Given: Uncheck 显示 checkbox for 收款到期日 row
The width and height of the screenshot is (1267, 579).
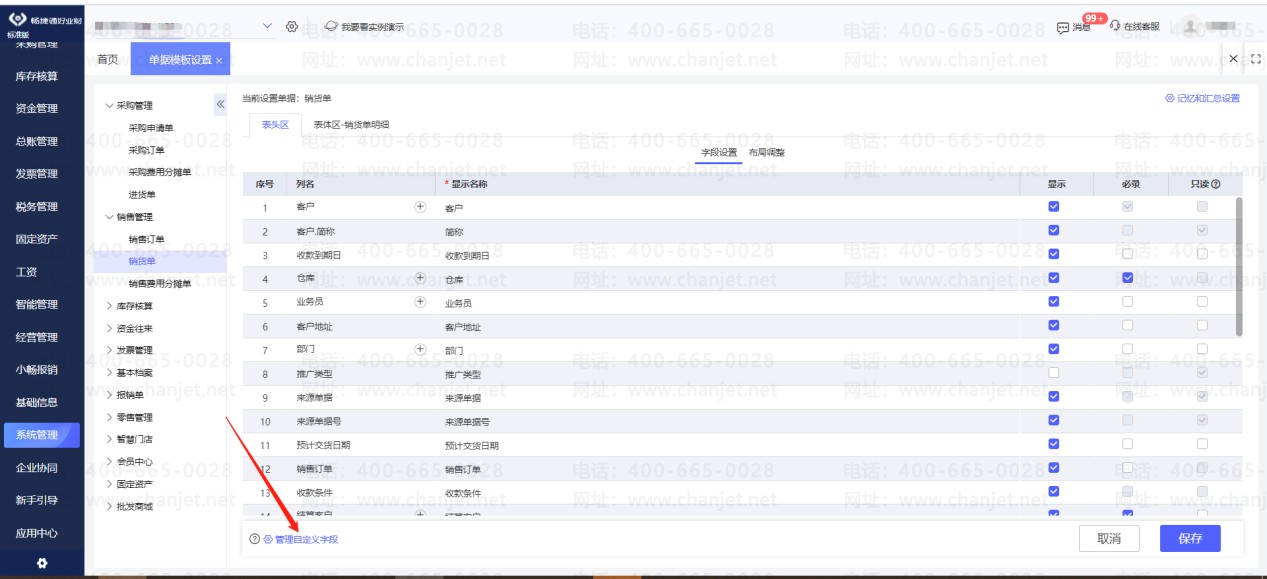Looking at the screenshot, I should (x=1053, y=254).
